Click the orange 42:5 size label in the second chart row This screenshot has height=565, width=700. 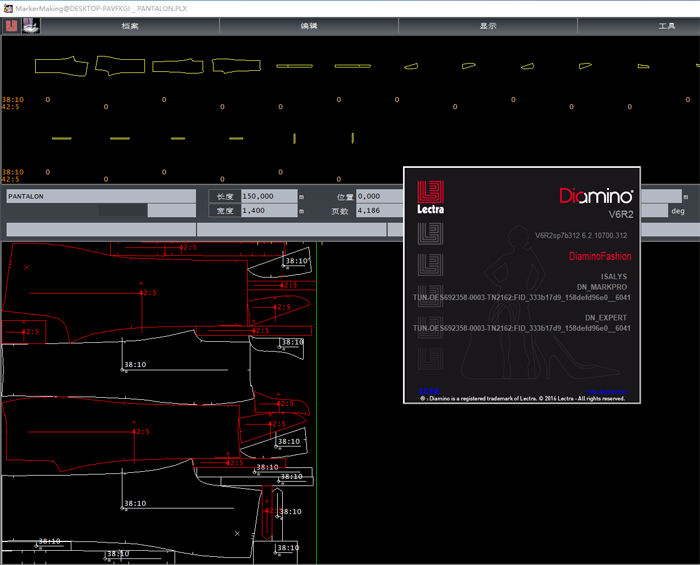(11, 179)
